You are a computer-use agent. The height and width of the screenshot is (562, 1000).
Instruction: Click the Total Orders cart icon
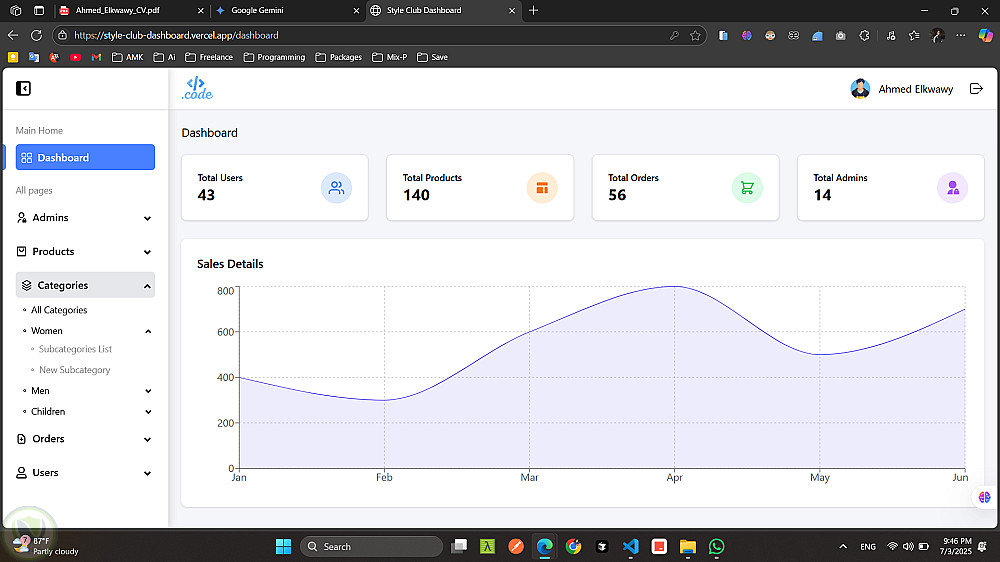click(747, 188)
